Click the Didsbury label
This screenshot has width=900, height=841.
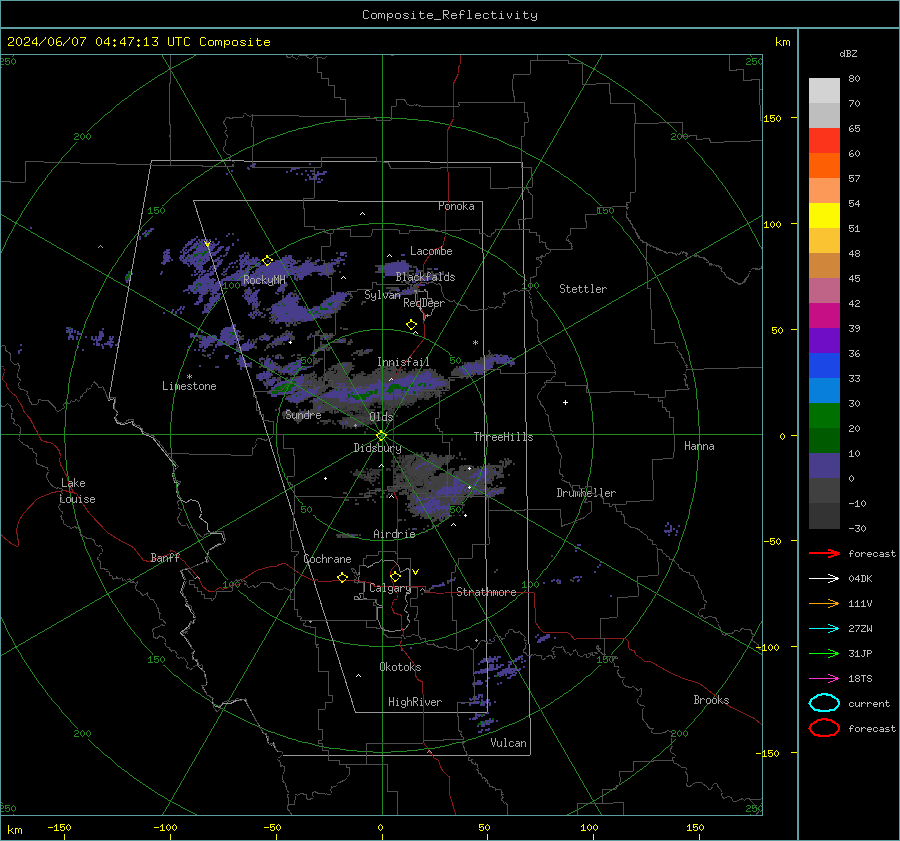pyautogui.click(x=377, y=448)
